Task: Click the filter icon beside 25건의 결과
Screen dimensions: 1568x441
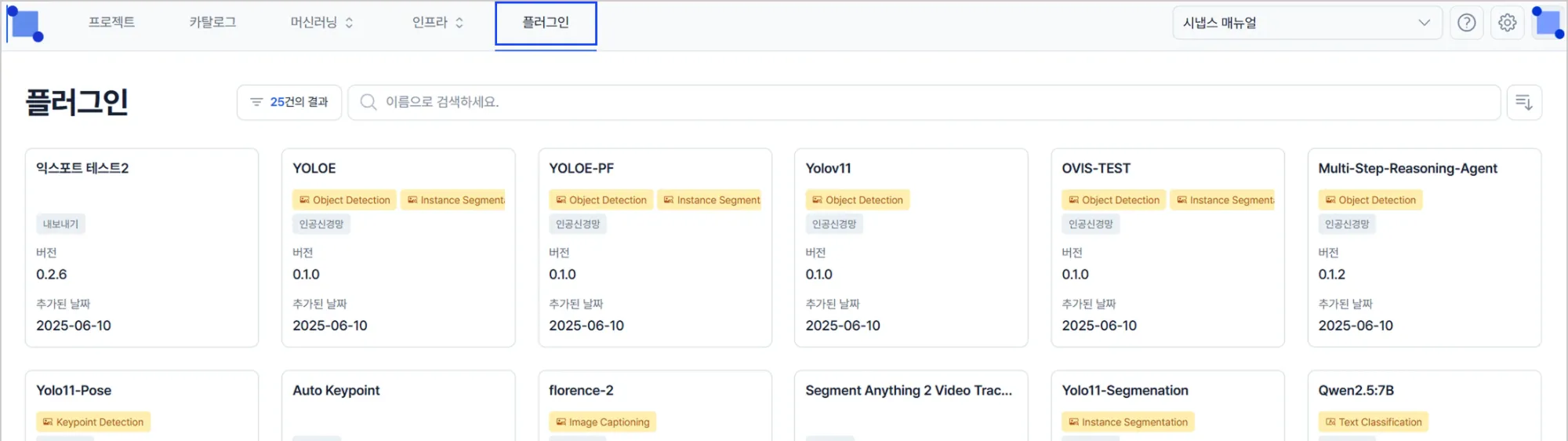Action: coord(256,102)
